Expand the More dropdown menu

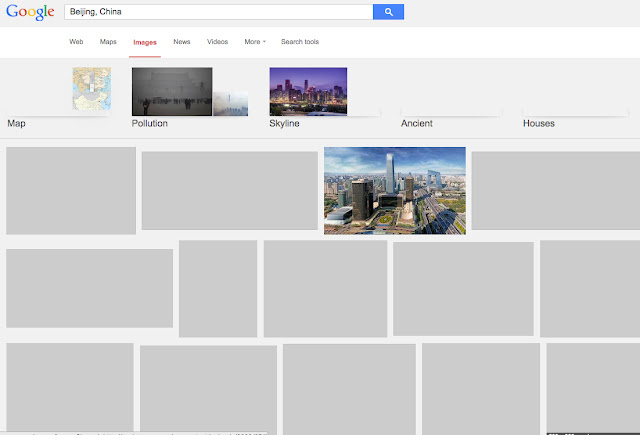pyautogui.click(x=255, y=42)
